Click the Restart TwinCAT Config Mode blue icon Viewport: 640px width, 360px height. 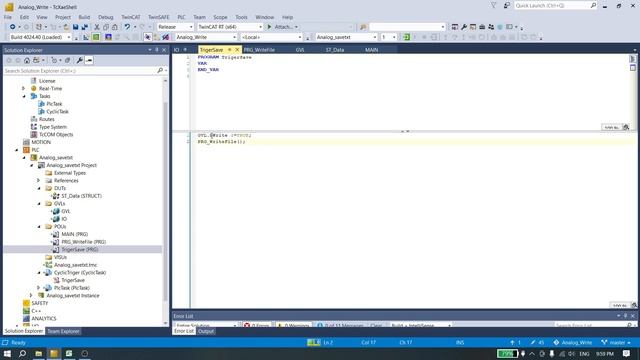coord(108,37)
